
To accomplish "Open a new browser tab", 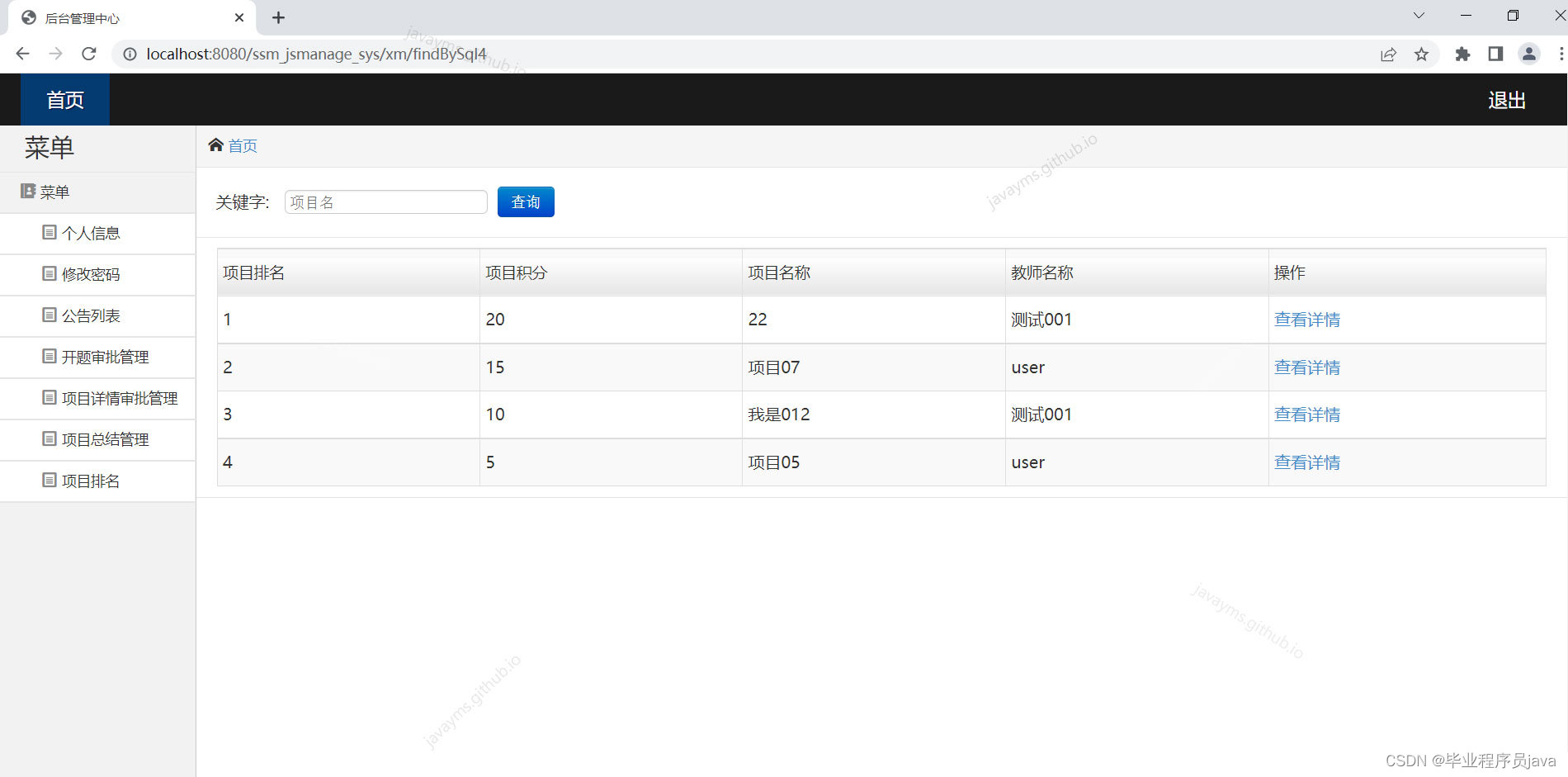I will point(279,17).
